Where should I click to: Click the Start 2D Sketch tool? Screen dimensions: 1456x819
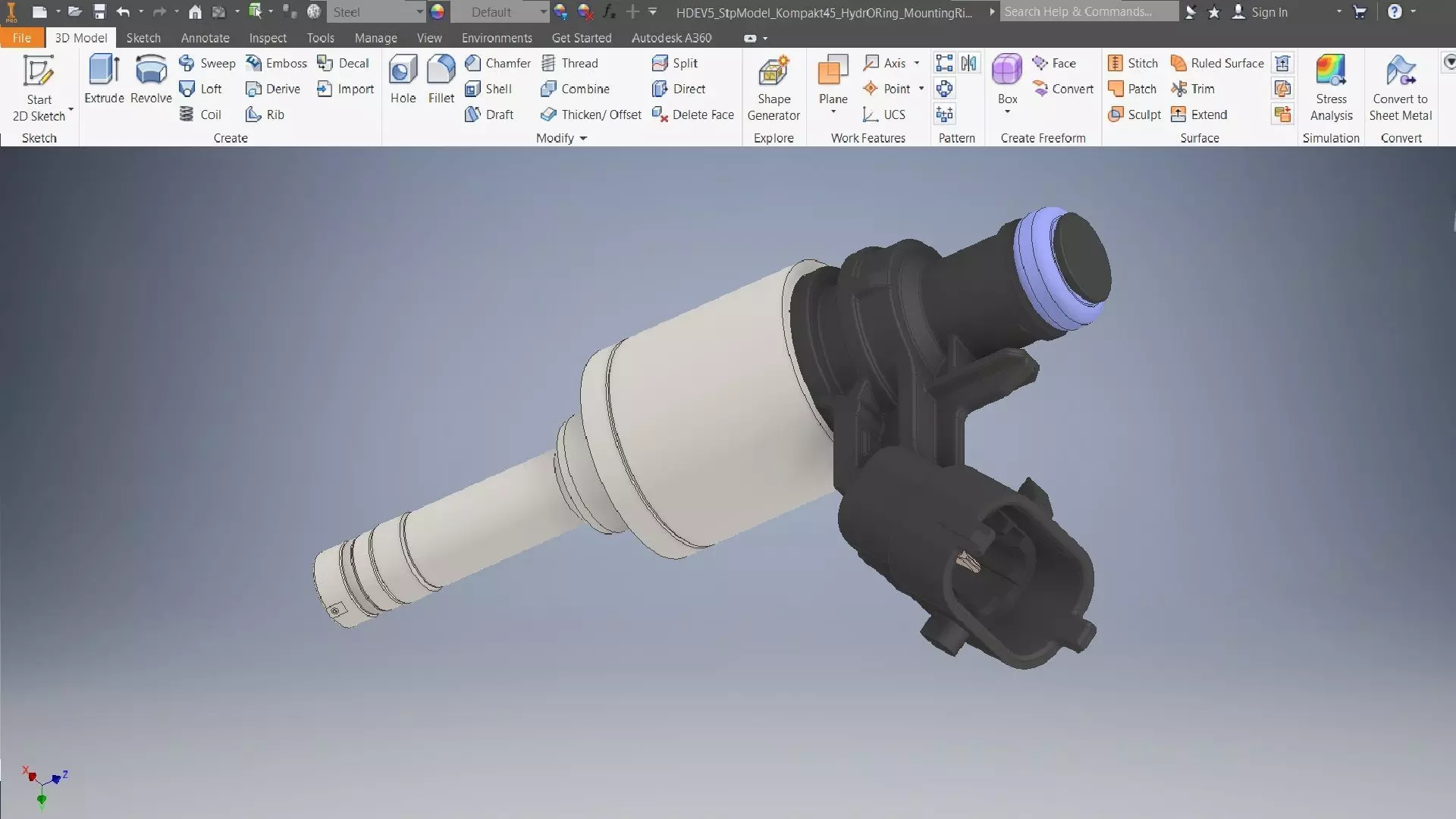(x=39, y=88)
